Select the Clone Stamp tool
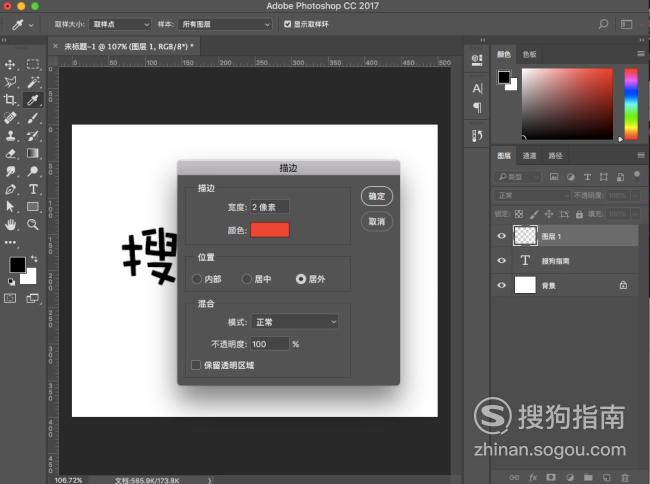Viewport: 650px width, 484px height. click(10, 136)
